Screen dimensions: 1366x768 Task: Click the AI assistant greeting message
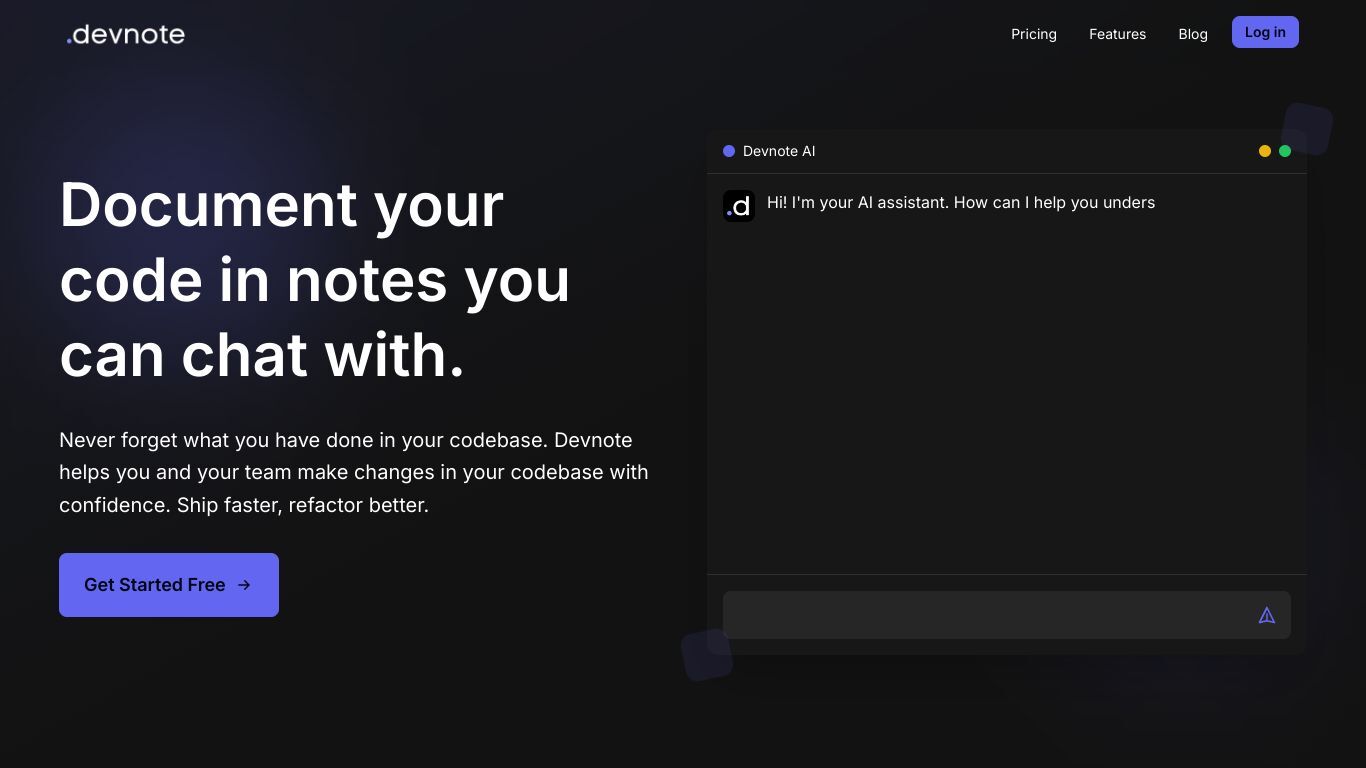961,202
